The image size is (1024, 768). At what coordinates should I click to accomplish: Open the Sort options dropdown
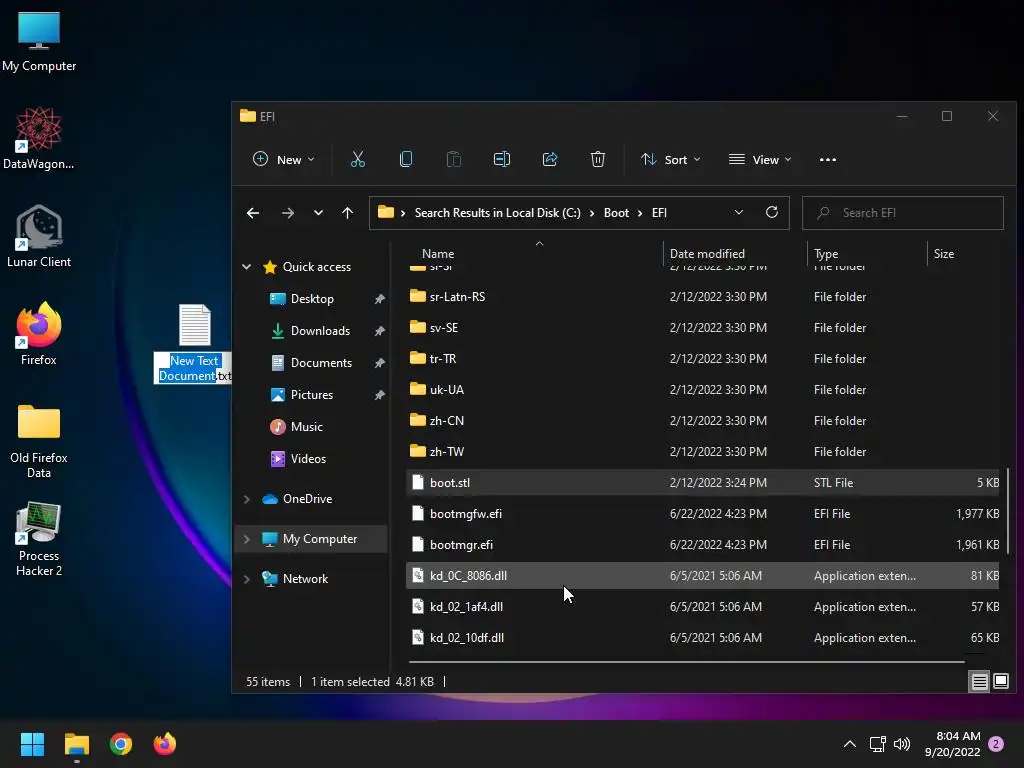(671, 159)
